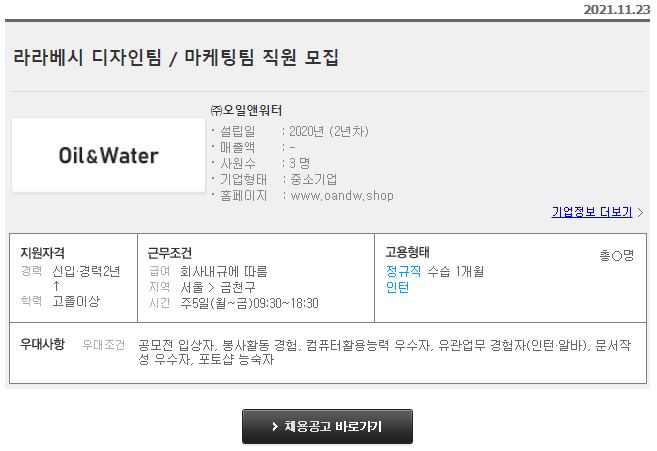Click the 지원자격 section heading
657x451 pixels.
[42, 253]
